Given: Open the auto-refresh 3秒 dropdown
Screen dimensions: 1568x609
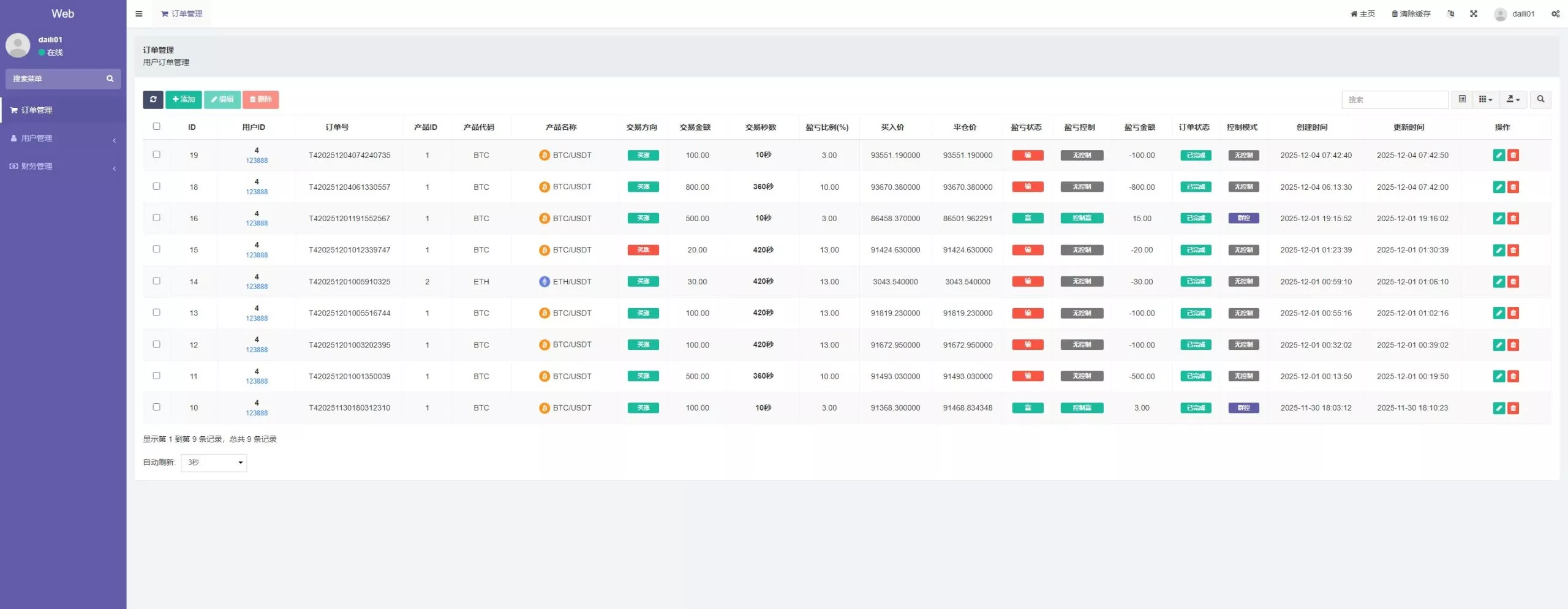Looking at the screenshot, I should pyautogui.click(x=214, y=463).
